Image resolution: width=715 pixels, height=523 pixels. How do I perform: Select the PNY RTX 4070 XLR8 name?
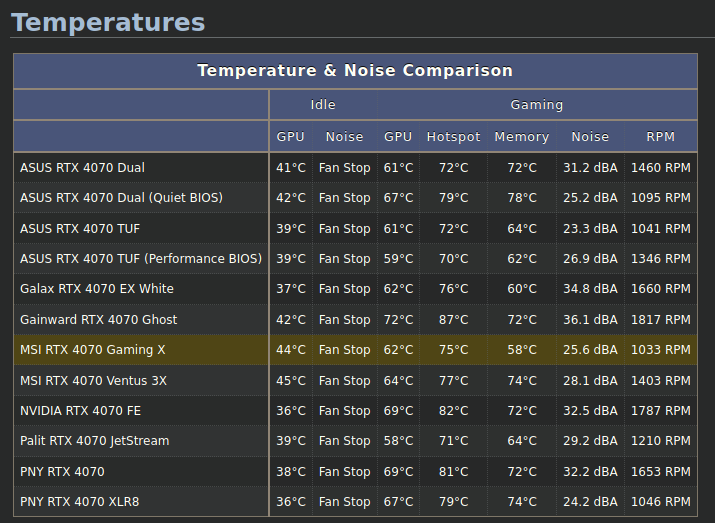pyautogui.click(x=79, y=502)
